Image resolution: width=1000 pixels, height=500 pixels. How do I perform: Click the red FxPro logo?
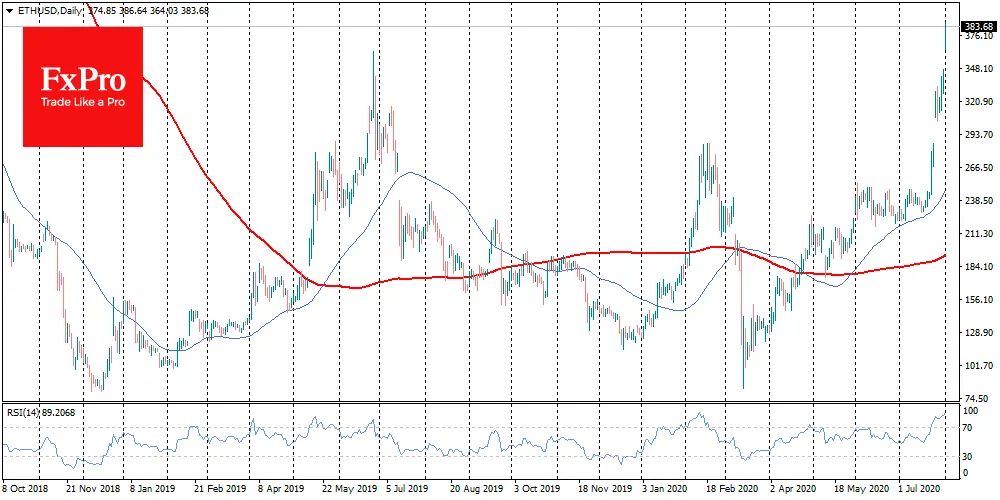(x=83, y=87)
